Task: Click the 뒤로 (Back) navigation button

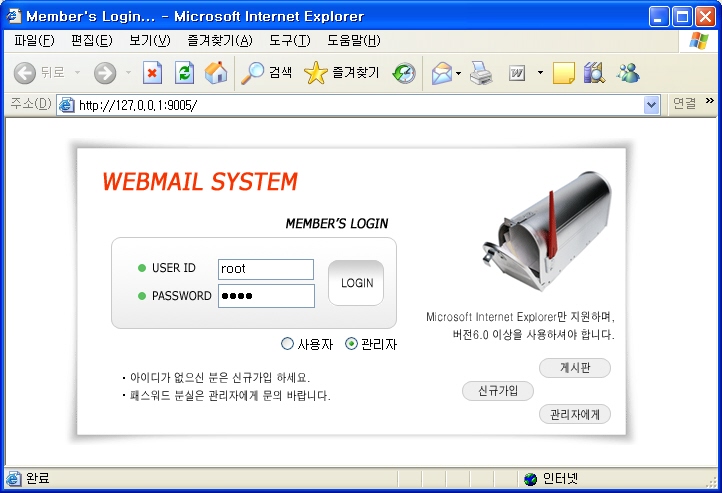Action: (x=40, y=73)
